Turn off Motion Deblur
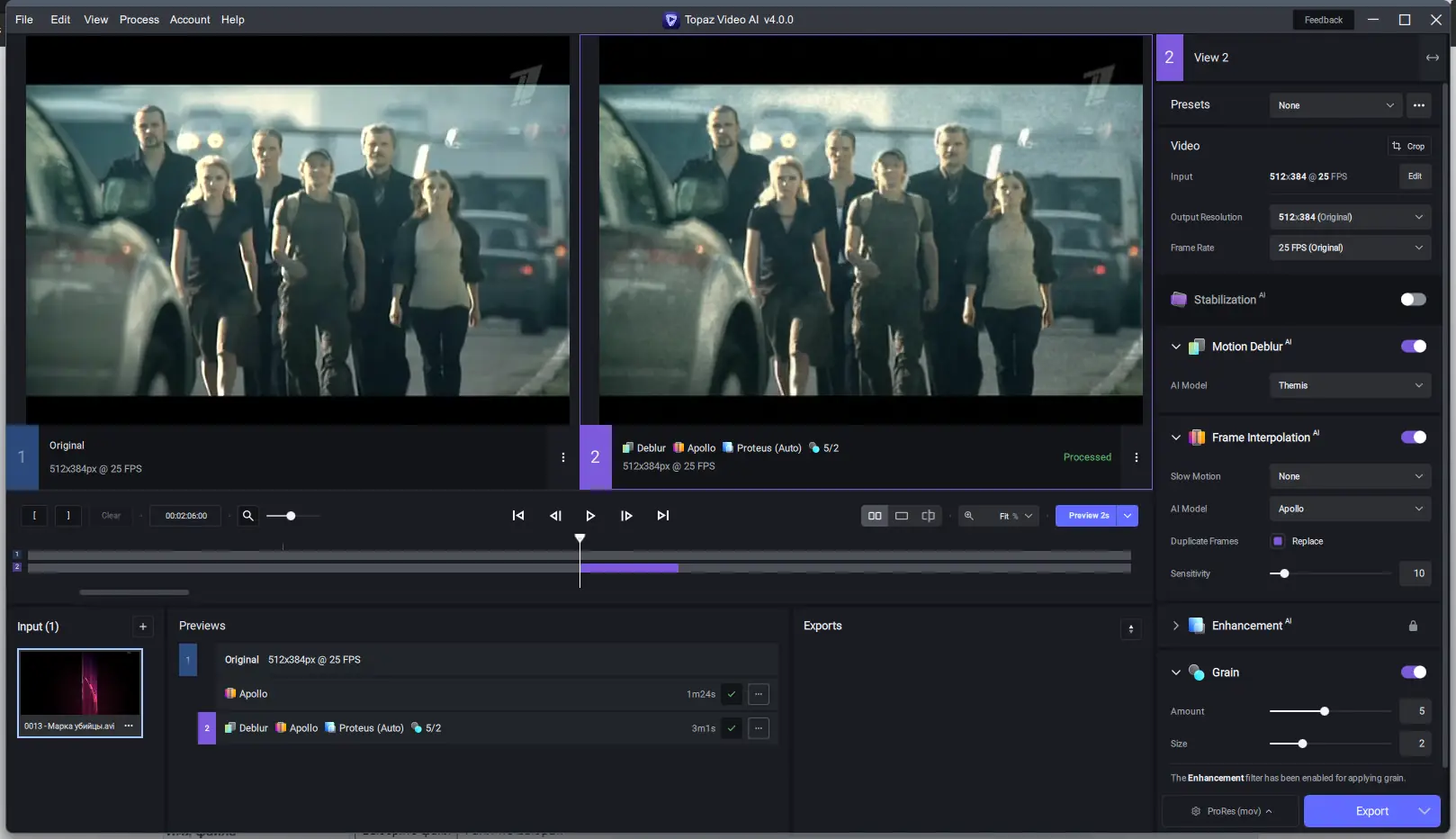The width and height of the screenshot is (1456, 839). (1413, 347)
